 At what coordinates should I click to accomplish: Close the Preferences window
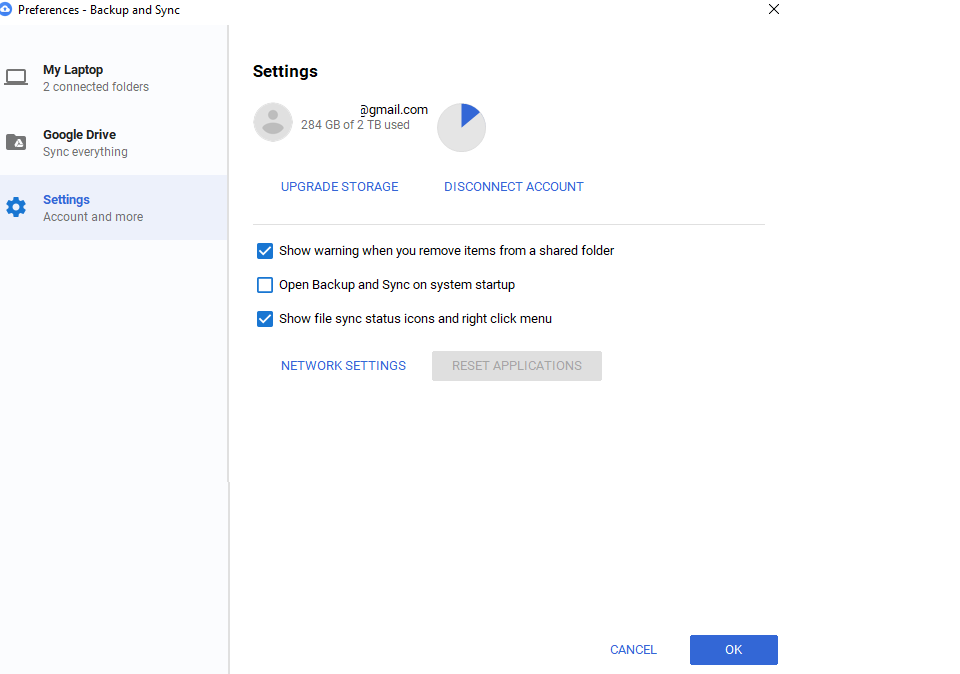tap(774, 9)
